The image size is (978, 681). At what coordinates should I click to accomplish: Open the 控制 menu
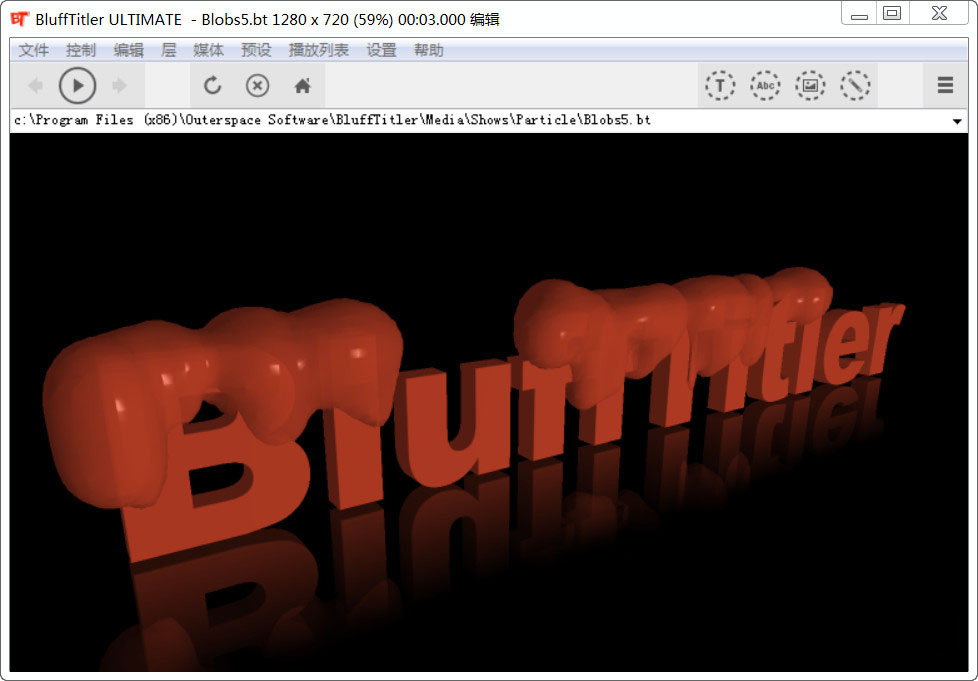pos(81,51)
